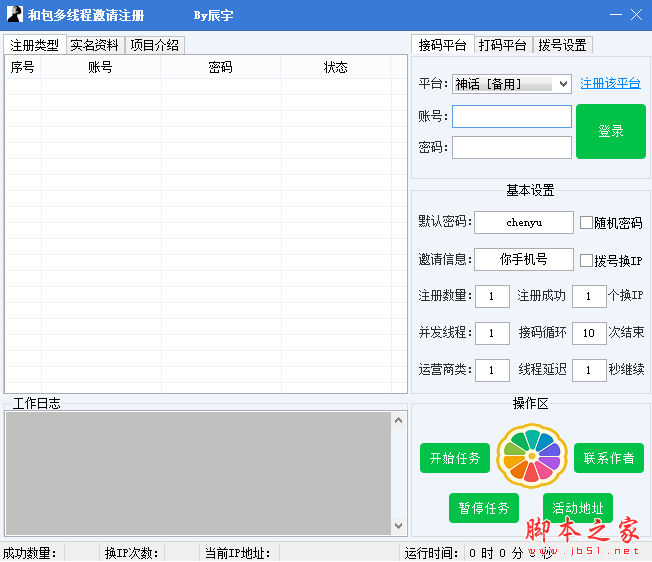Focus the 密码 input field

(511, 148)
